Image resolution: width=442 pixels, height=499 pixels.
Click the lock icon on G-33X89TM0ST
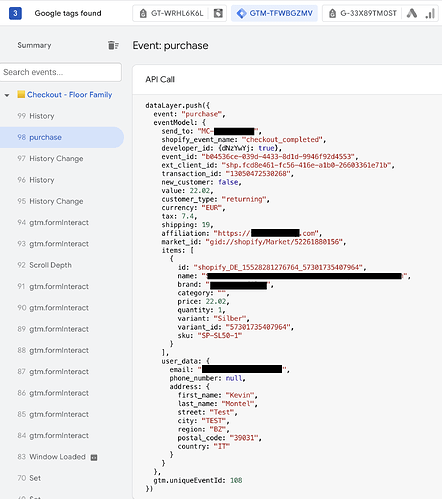pyautogui.click(x=332, y=13)
